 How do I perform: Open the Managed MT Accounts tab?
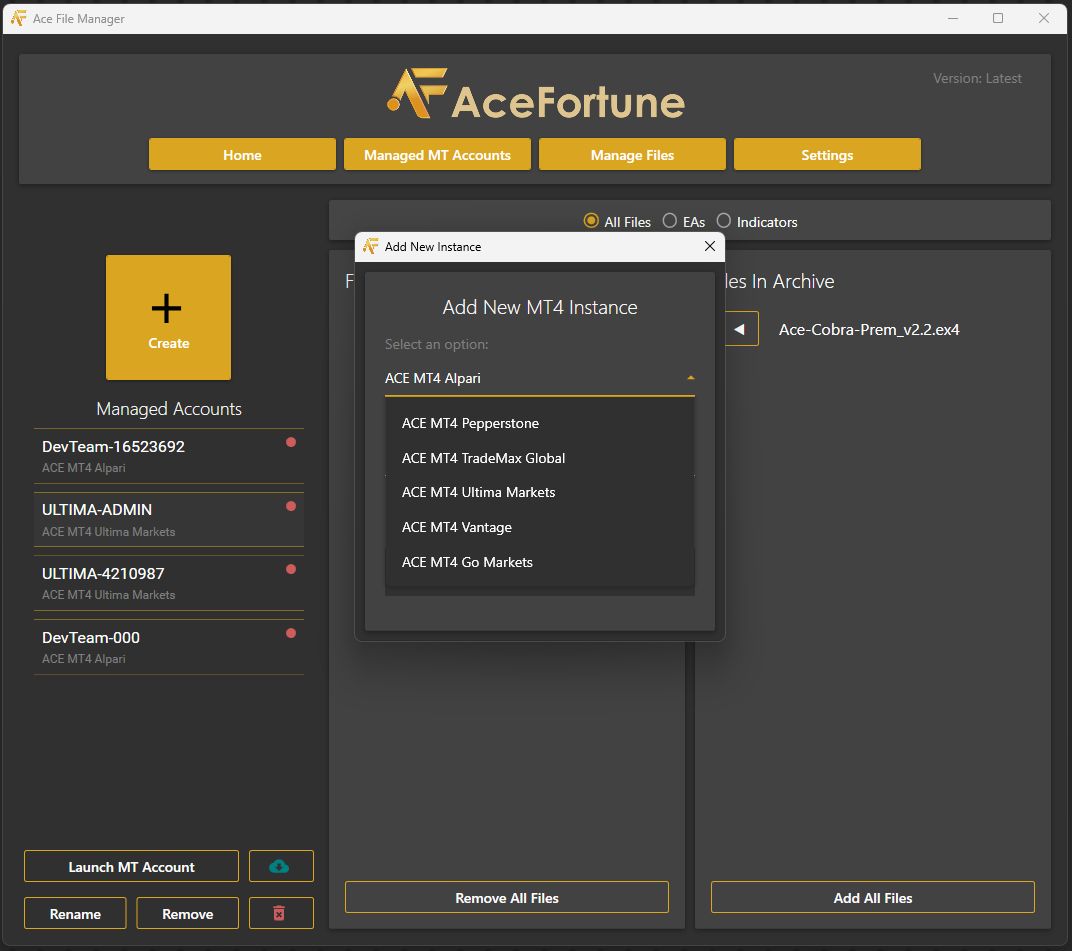click(437, 155)
